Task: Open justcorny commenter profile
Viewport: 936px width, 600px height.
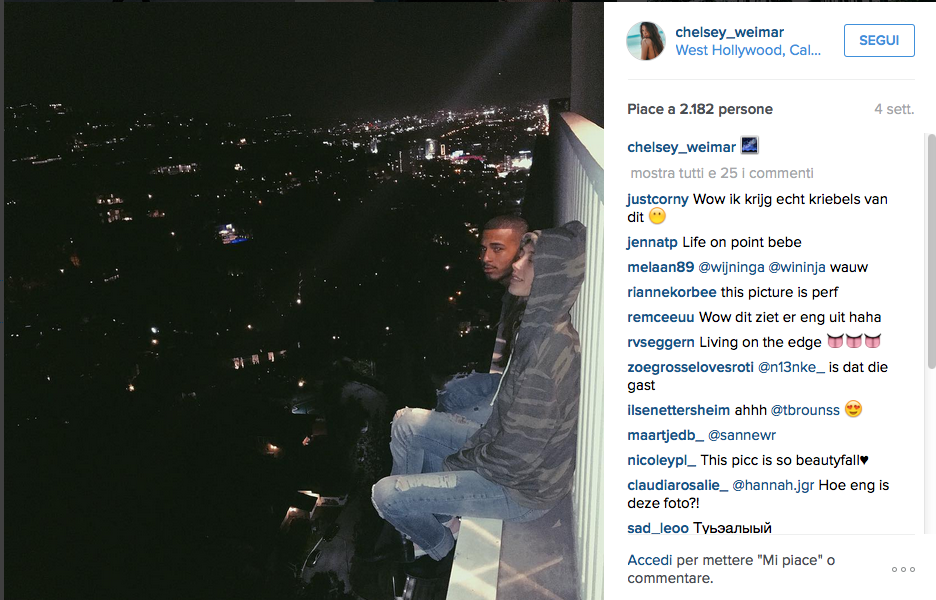Action: 658,199
